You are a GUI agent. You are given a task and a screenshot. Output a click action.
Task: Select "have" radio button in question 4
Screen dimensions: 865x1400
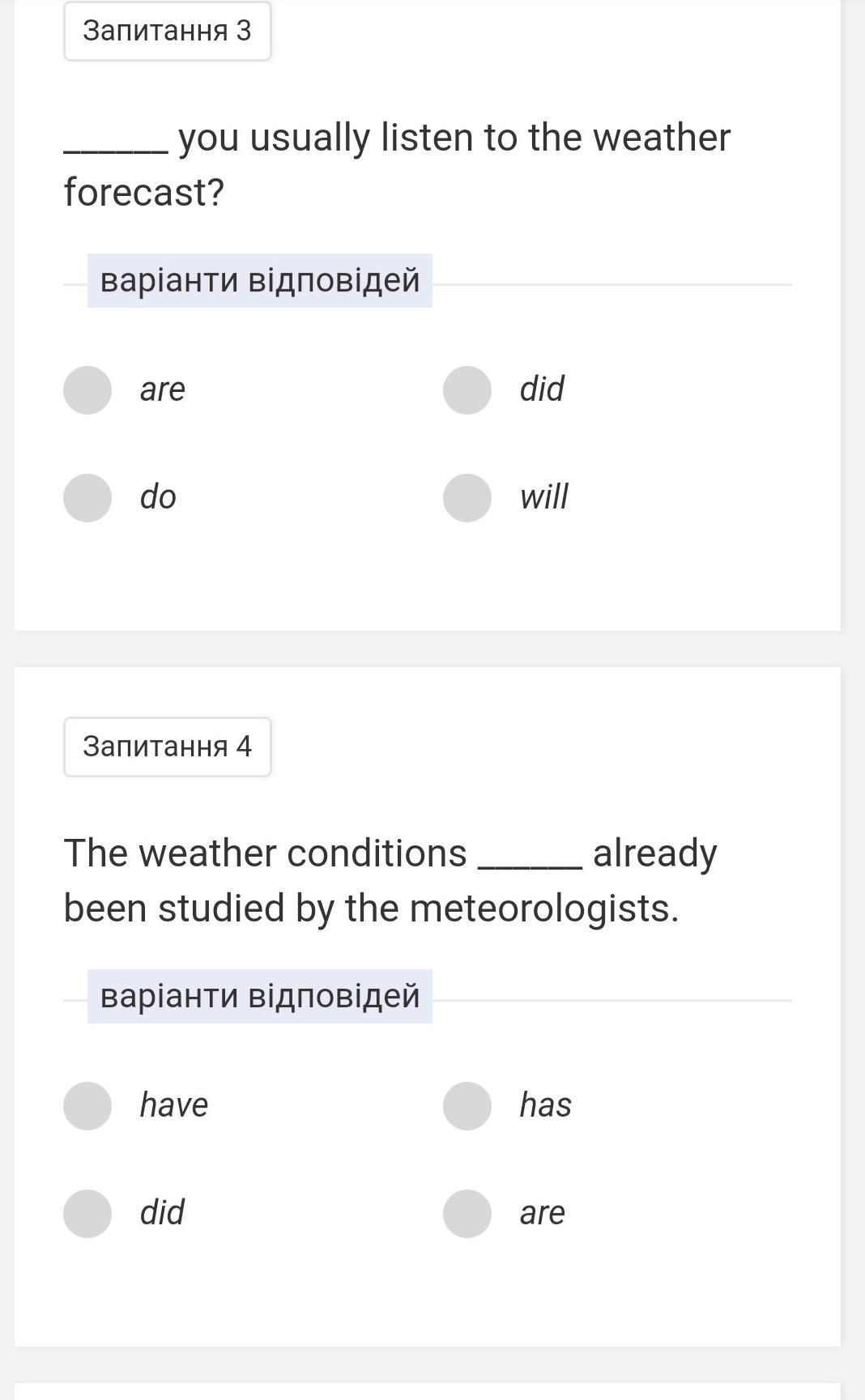click(87, 1106)
